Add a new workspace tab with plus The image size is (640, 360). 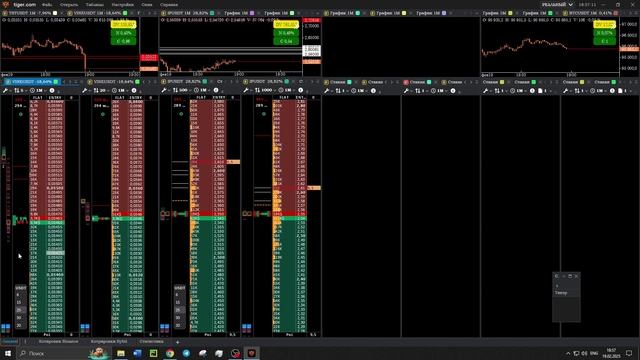tap(177, 342)
